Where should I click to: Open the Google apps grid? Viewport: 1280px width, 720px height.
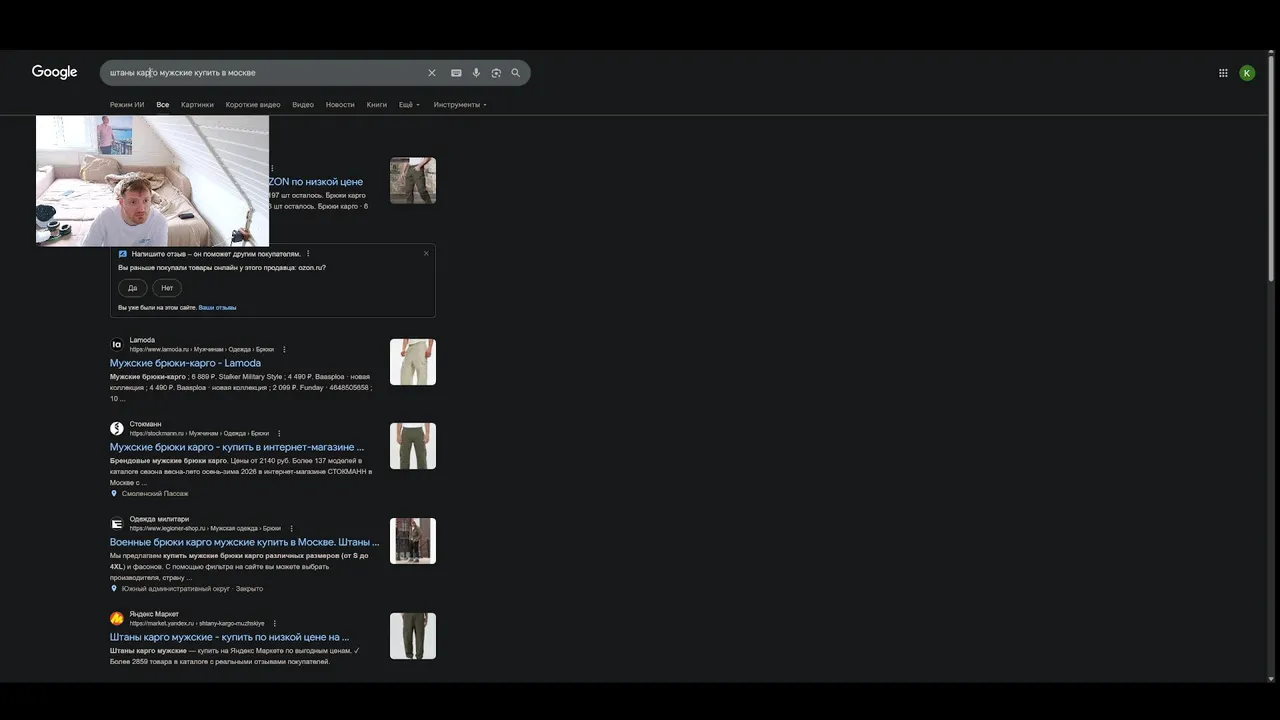click(x=1223, y=73)
